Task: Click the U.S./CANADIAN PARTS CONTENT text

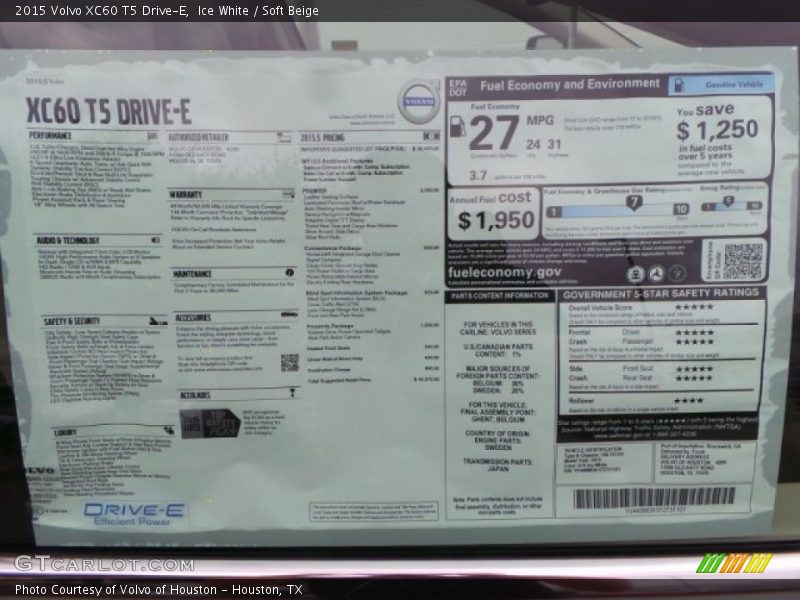Action: (498, 350)
